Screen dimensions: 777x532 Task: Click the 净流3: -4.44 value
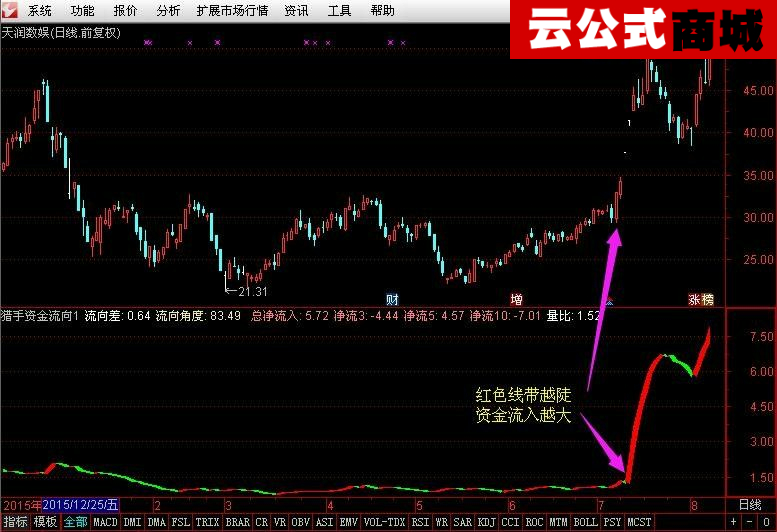[x=366, y=316]
